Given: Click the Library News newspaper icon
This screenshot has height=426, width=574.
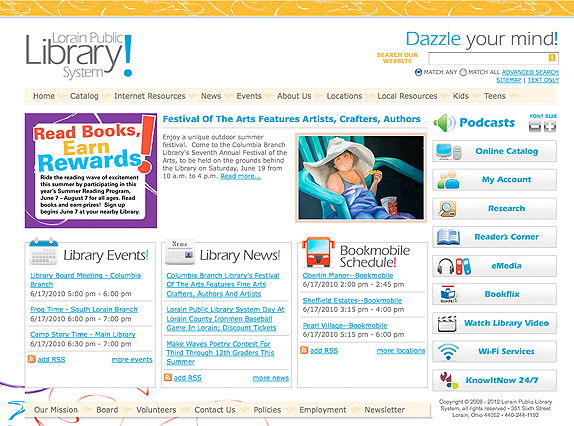Looking at the screenshot, I should 180,252.
